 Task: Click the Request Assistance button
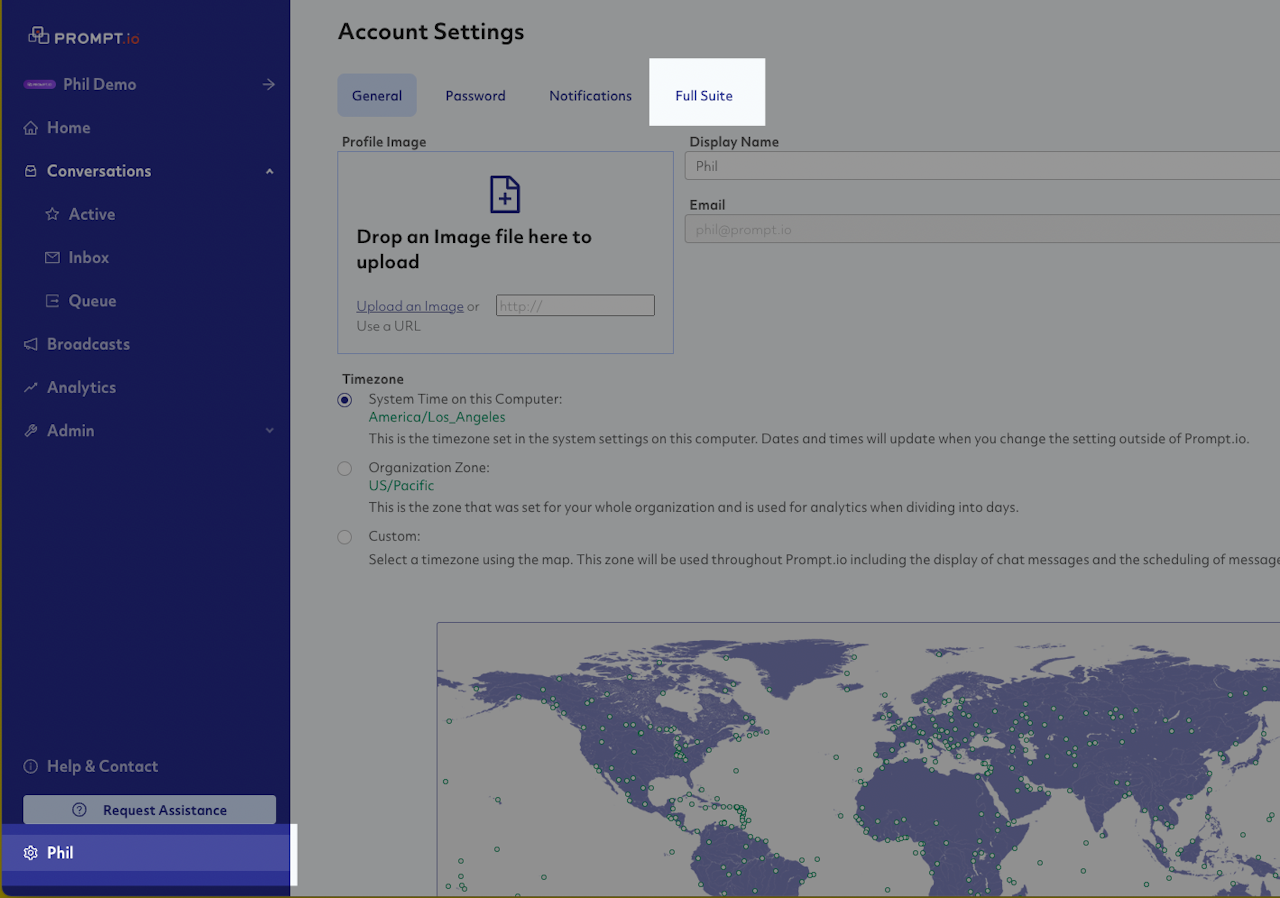[150, 810]
